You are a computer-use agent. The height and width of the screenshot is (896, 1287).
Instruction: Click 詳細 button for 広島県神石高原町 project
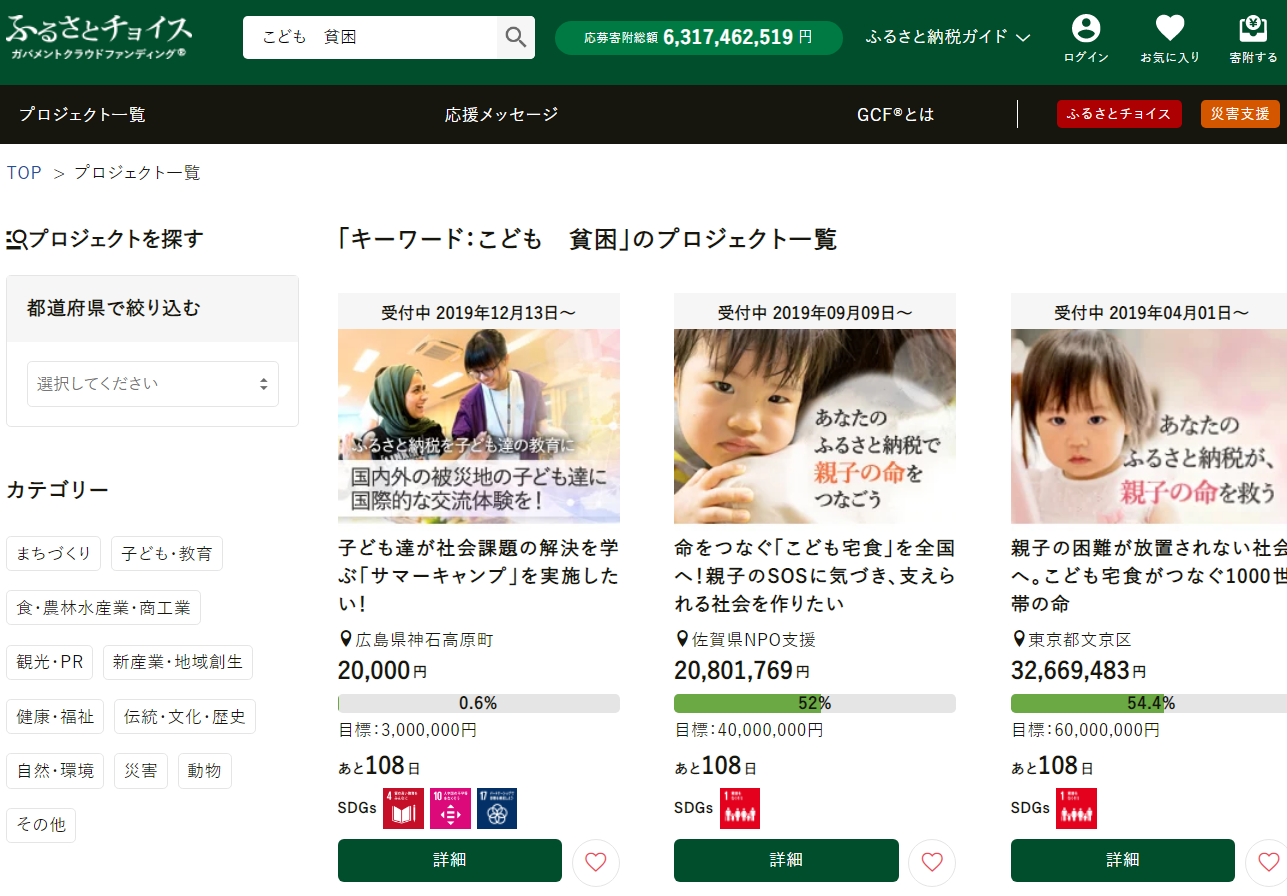coord(450,860)
